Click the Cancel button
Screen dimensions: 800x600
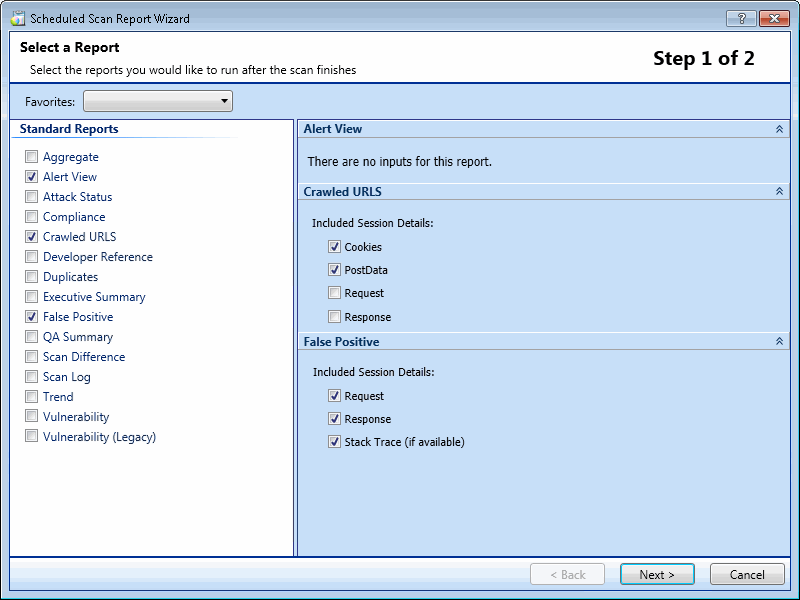coord(747,574)
